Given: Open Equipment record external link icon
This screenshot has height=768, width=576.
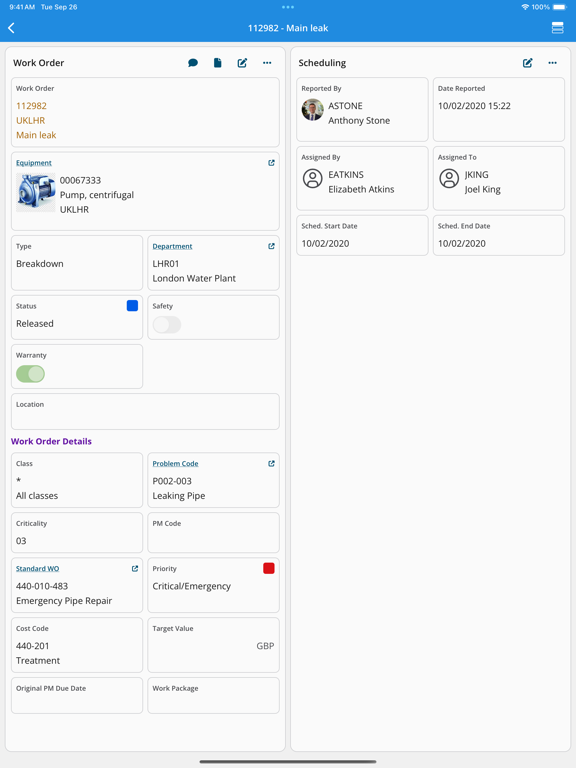Looking at the screenshot, I should click(x=271, y=163).
